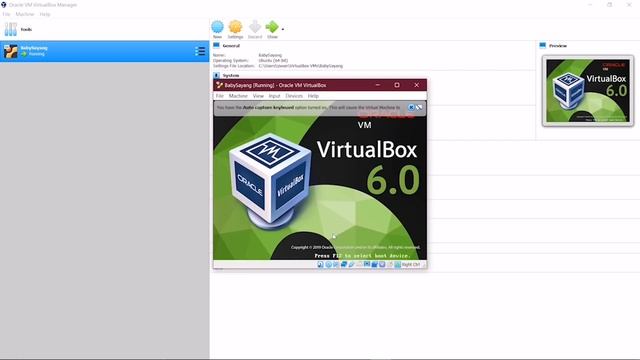Click the CPU/virtualization status icon
640x360 pixels.
(382, 264)
